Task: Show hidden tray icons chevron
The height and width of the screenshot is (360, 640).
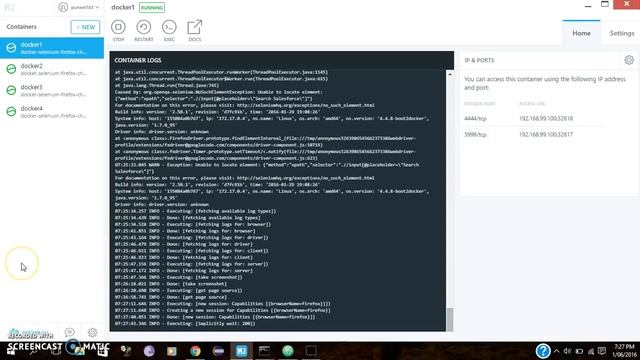Action: (x=556, y=351)
